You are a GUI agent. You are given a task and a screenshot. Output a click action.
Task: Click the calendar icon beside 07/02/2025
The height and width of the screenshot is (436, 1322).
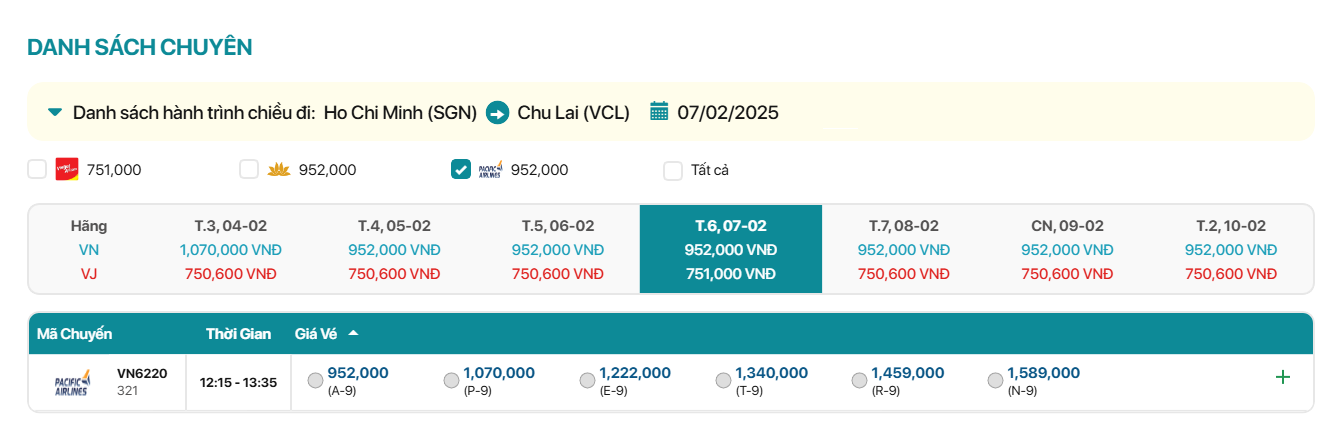659,111
